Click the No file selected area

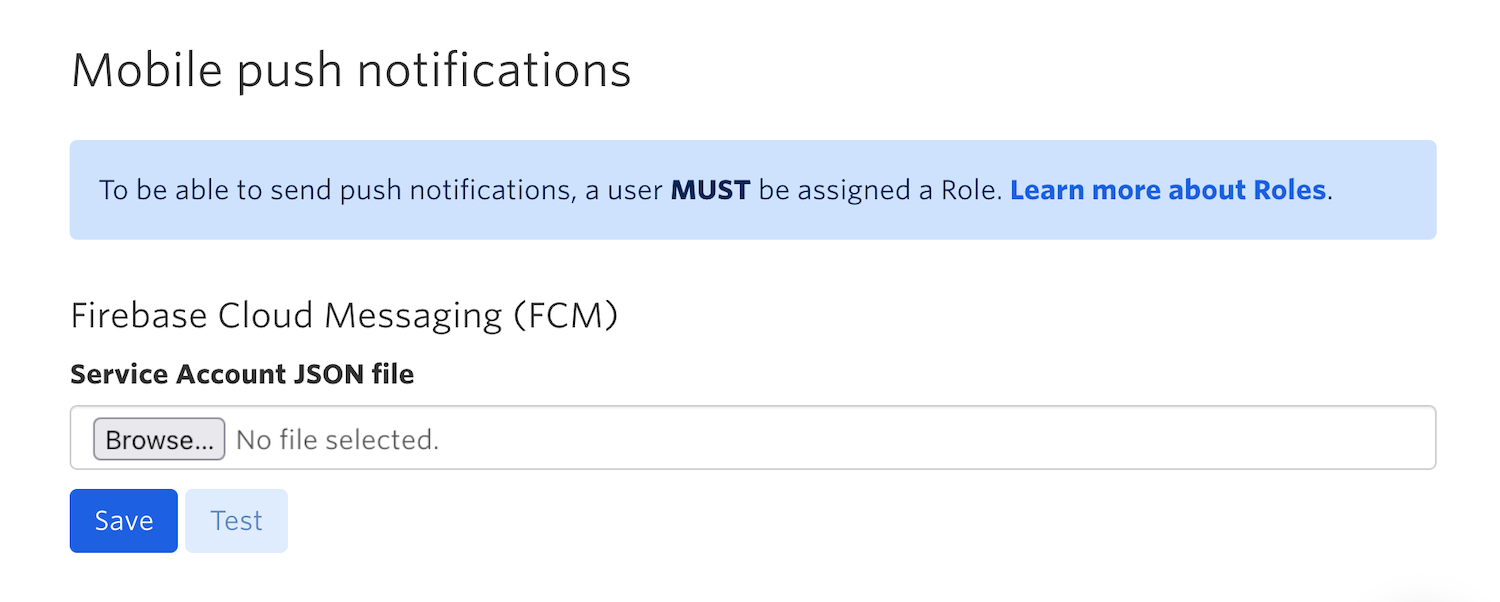(337, 438)
